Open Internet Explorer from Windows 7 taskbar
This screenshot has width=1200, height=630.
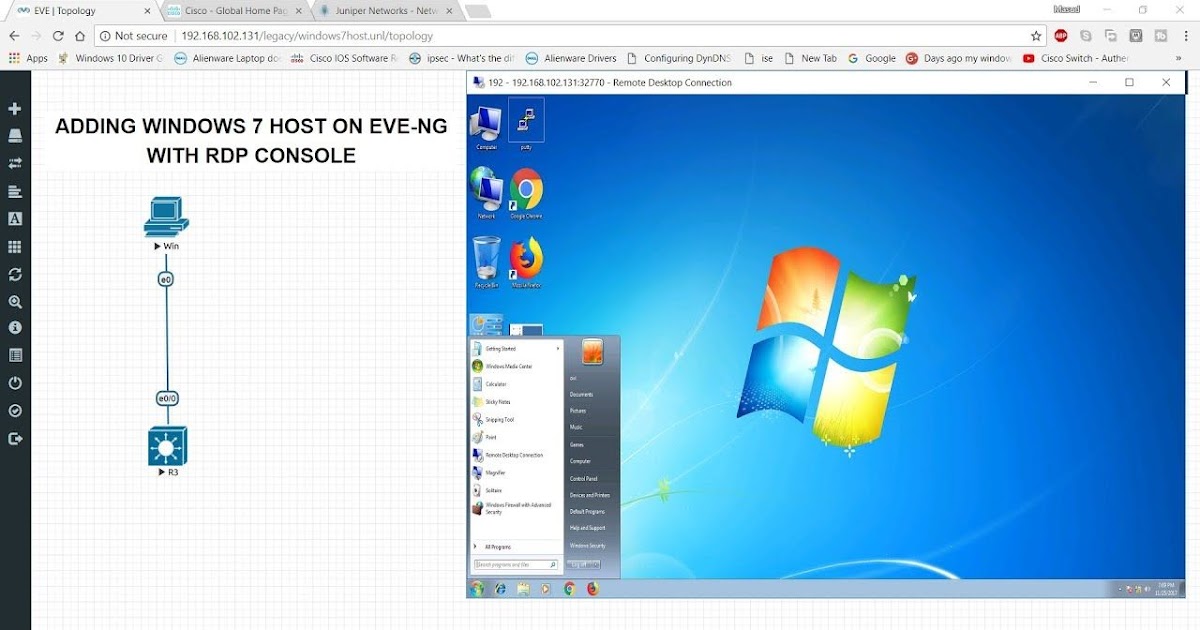click(500, 589)
